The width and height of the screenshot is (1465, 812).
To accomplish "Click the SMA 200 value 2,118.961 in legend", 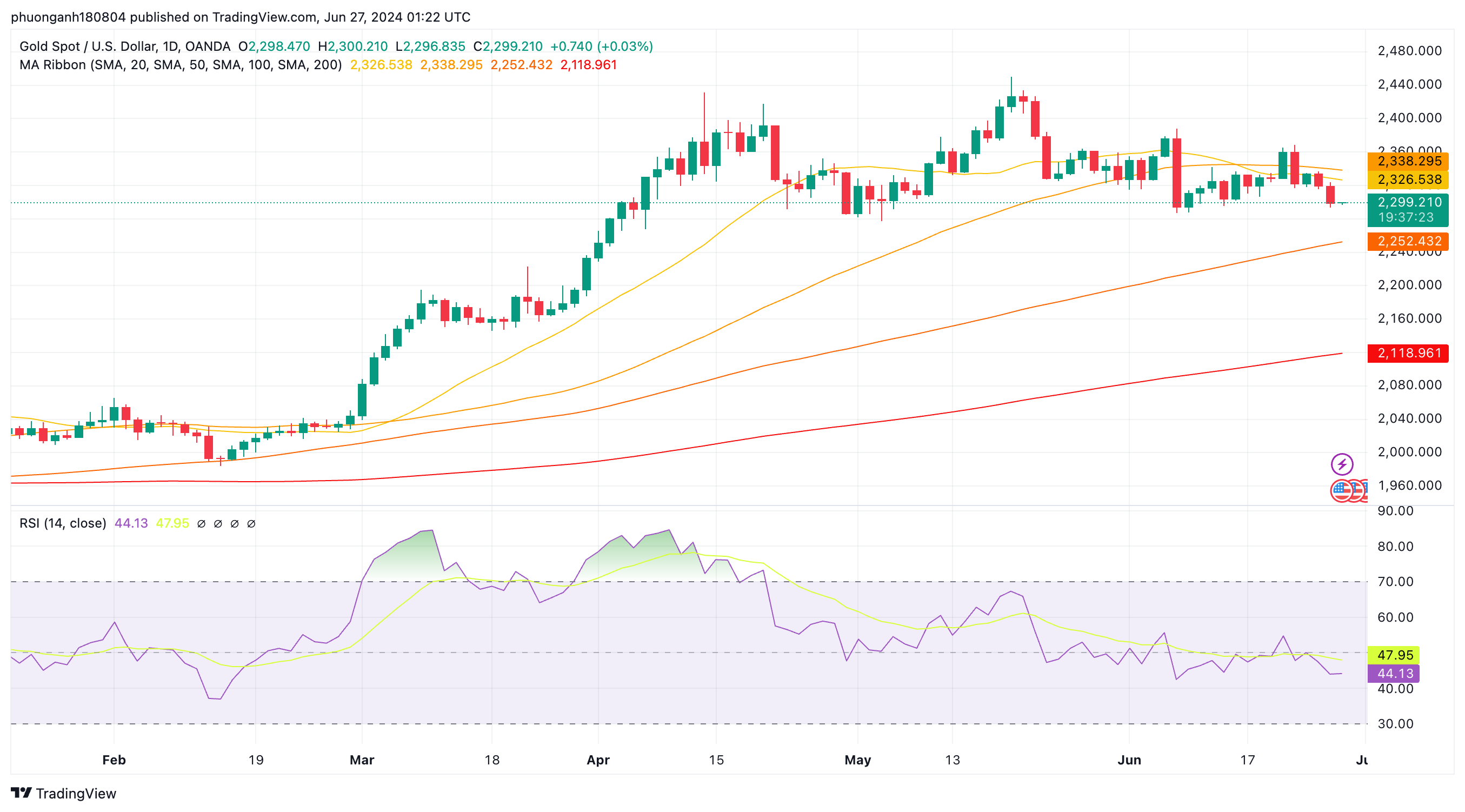I will click(x=588, y=65).
